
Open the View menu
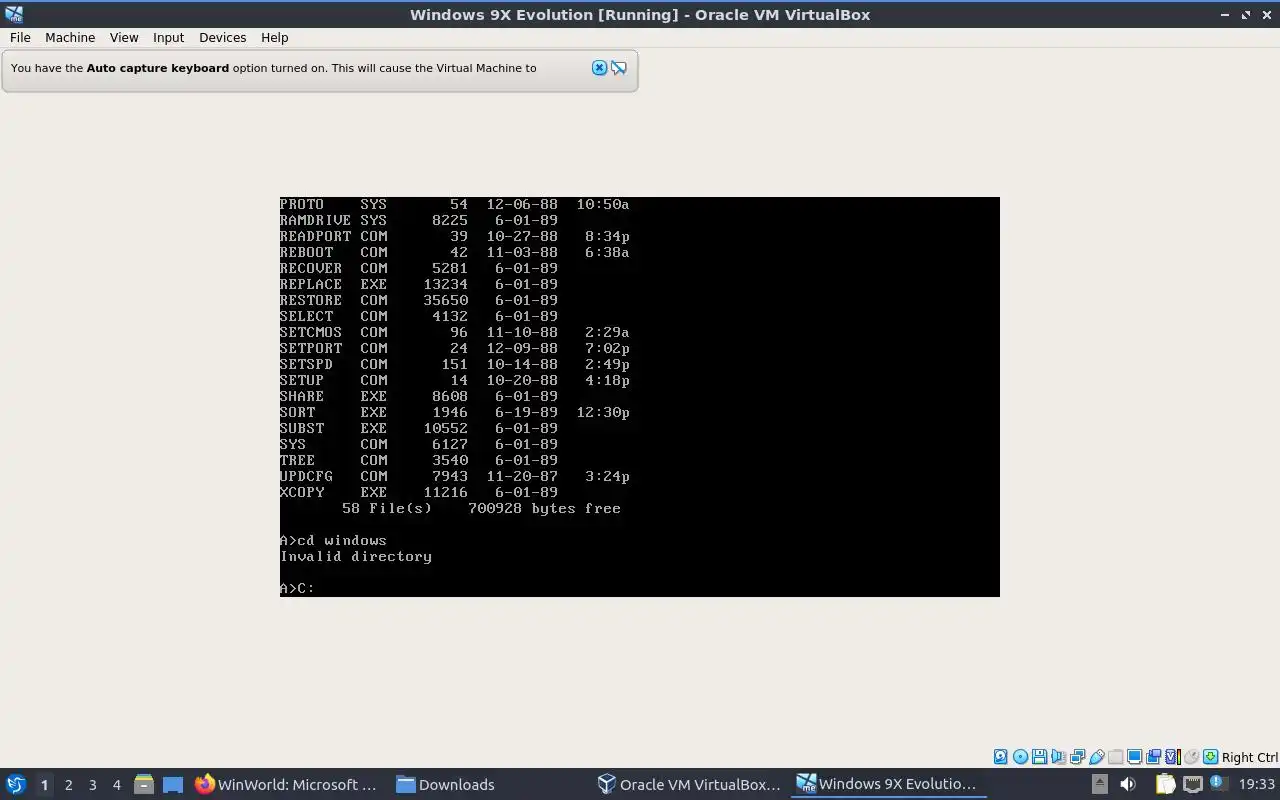point(124,37)
